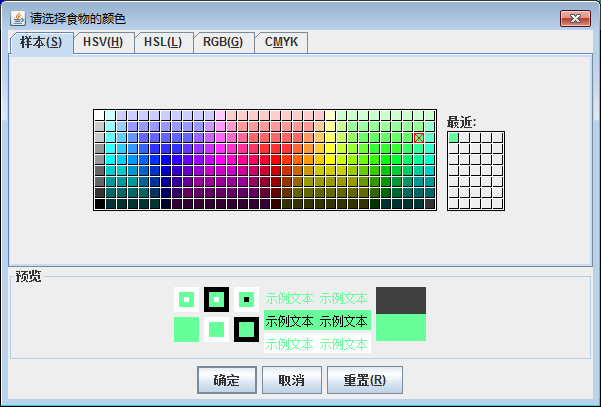This screenshot has width=601, height=407.
Task: Click the dark gray previous-color preview block
Action: [401, 300]
